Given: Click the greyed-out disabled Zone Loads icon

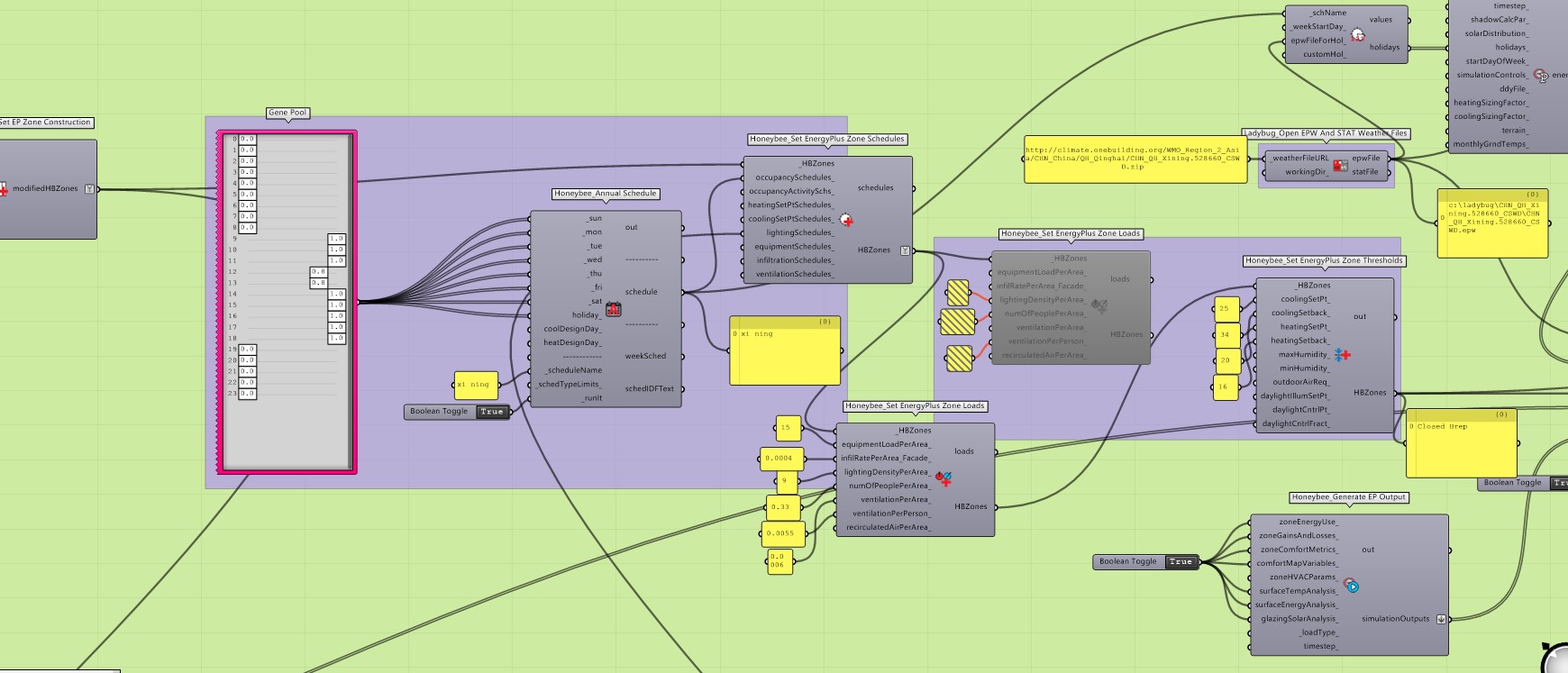Looking at the screenshot, I should [1099, 306].
